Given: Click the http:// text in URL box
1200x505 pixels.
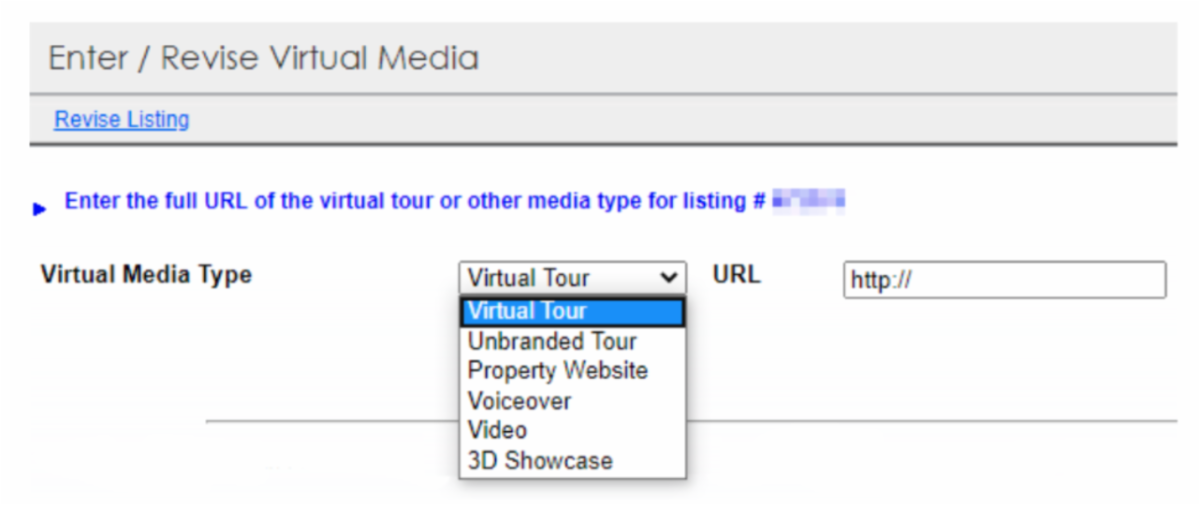Looking at the screenshot, I should point(881,281).
